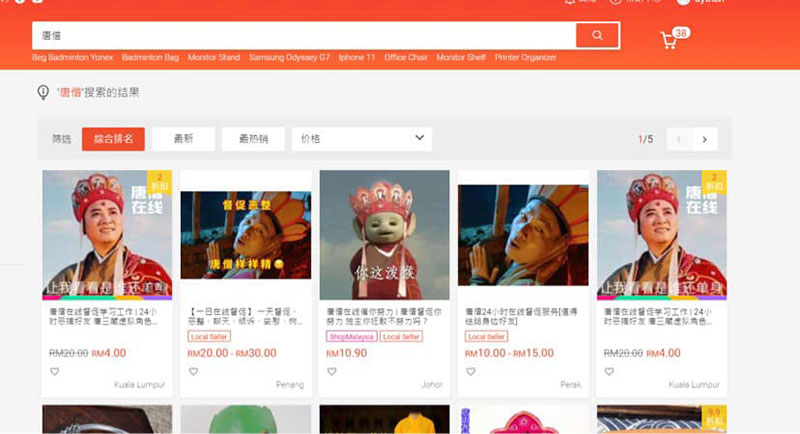Open second-row product with green round item
Image resolution: width=800 pixels, height=434 pixels.
coord(246,419)
